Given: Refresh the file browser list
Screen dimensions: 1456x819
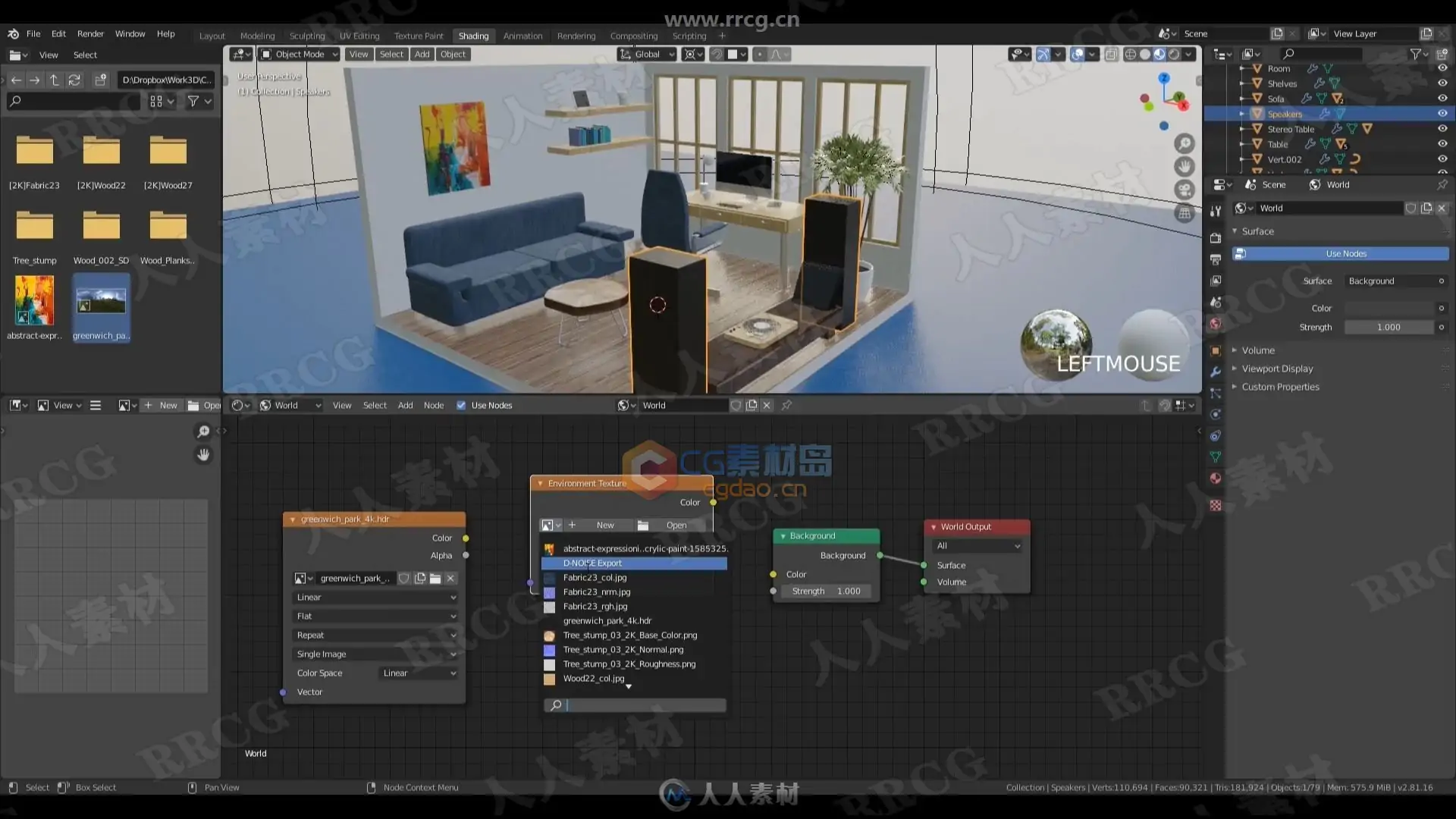Looking at the screenshot, I should (74, 80).
